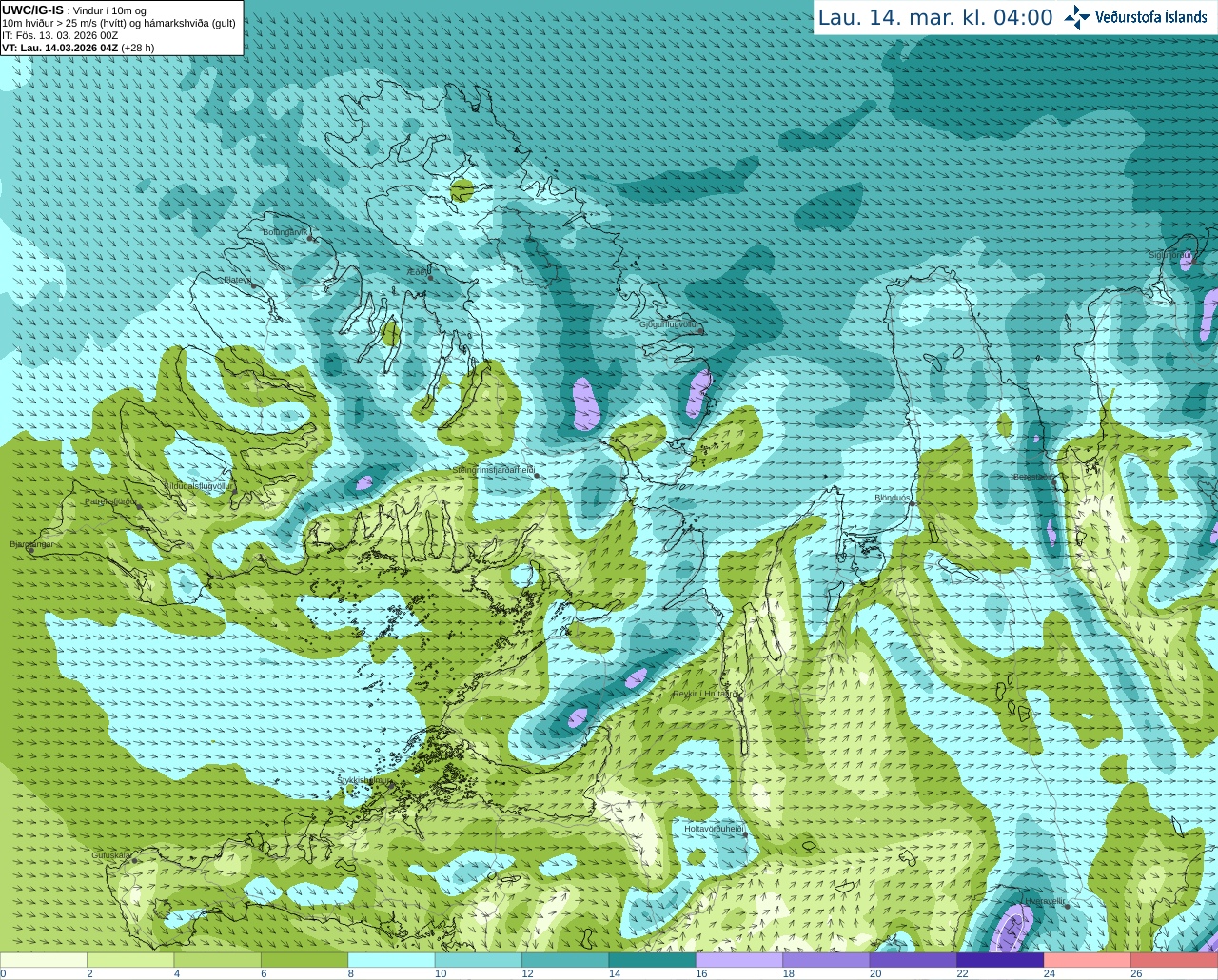
Task: Select the Steingrímsfjarðarheiði station label
Action: pyautogui.click(x=493, y=470)
